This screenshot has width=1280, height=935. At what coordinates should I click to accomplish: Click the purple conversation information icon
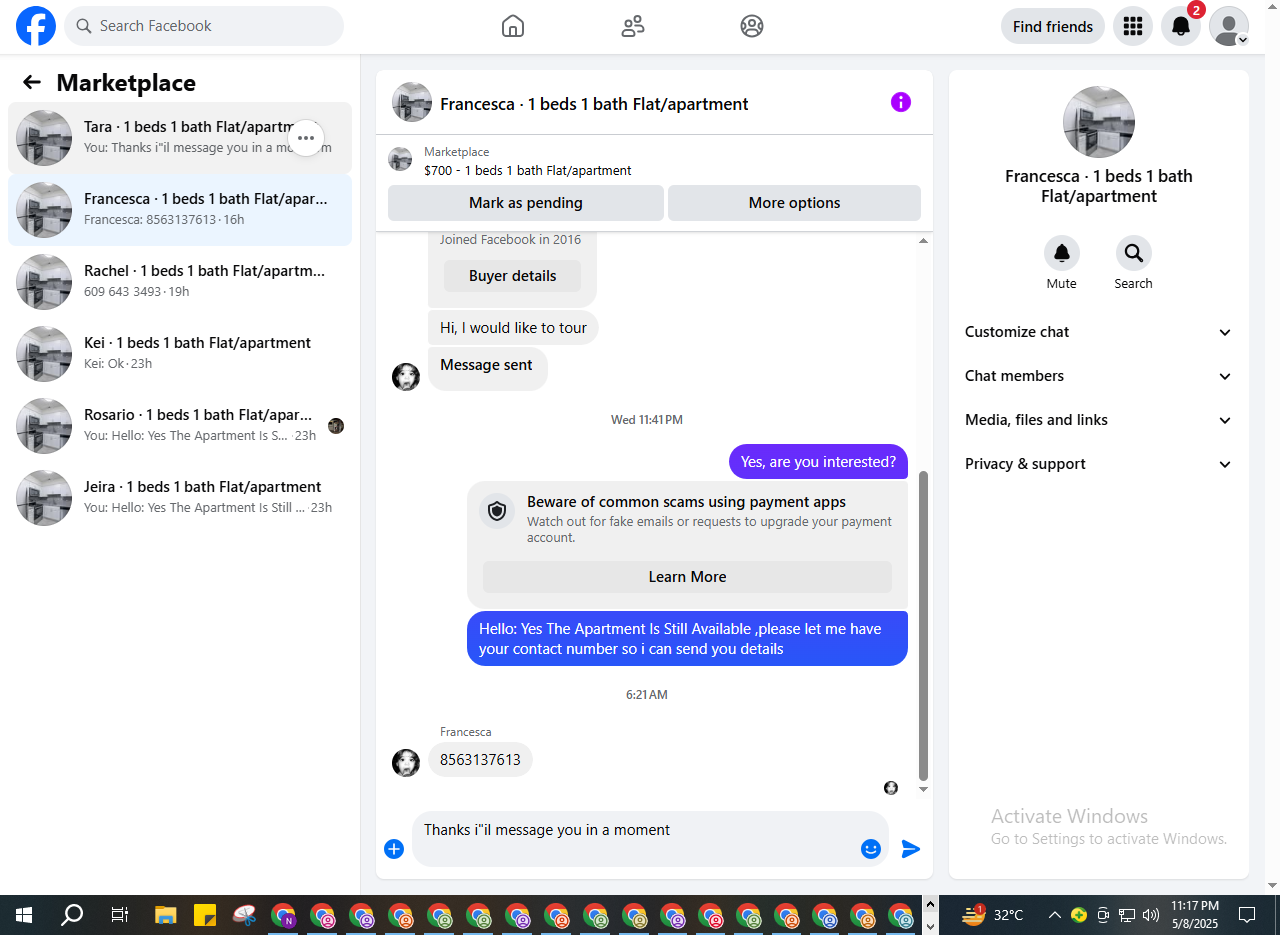[901, 102]
